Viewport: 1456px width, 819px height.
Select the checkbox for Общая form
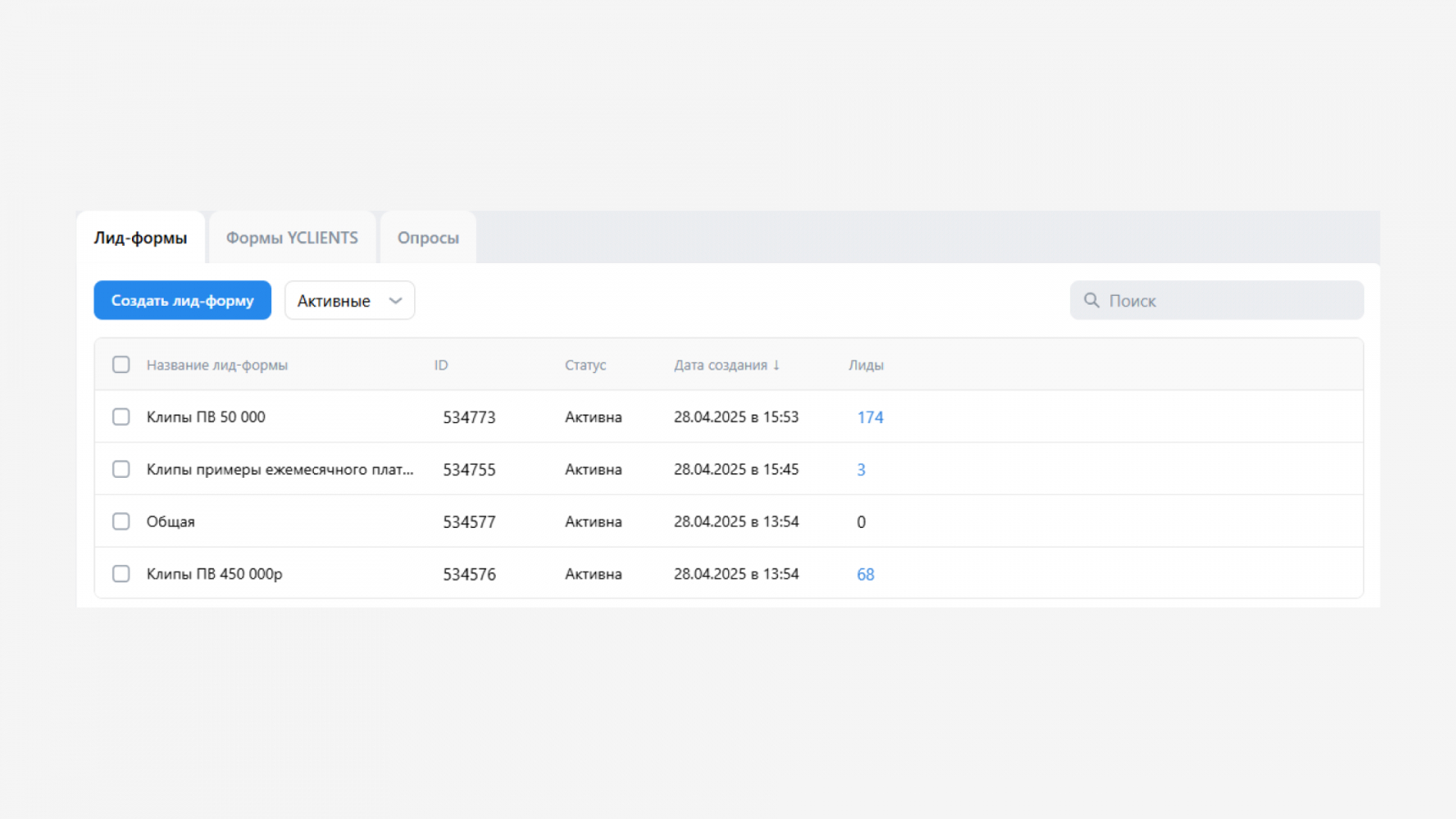[x=121, y=521]
